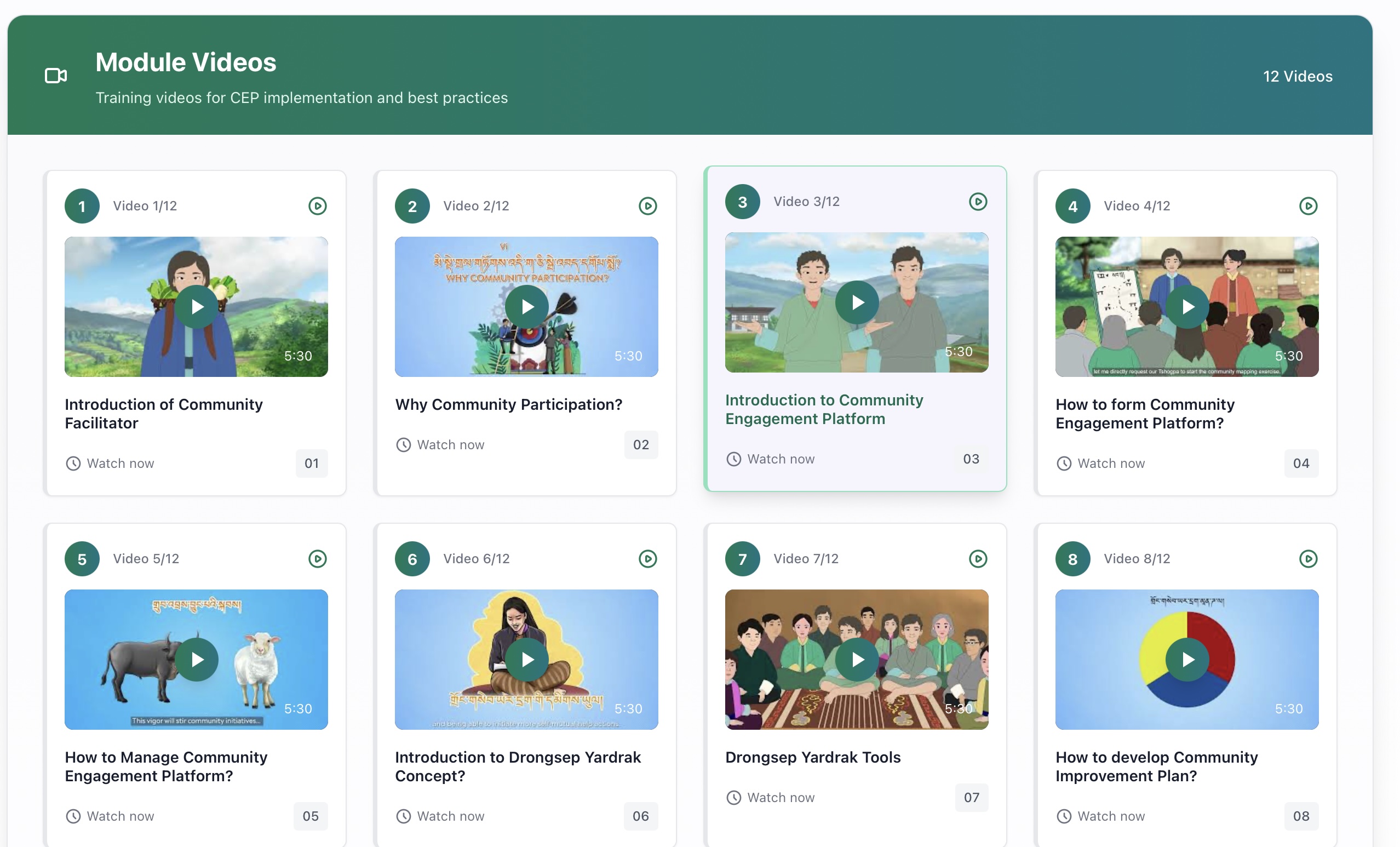The height and width of the screenshot is (847, 1400).
Task: Click the clock icon beside Watch now on Video 3
Action: pos(734,459)
